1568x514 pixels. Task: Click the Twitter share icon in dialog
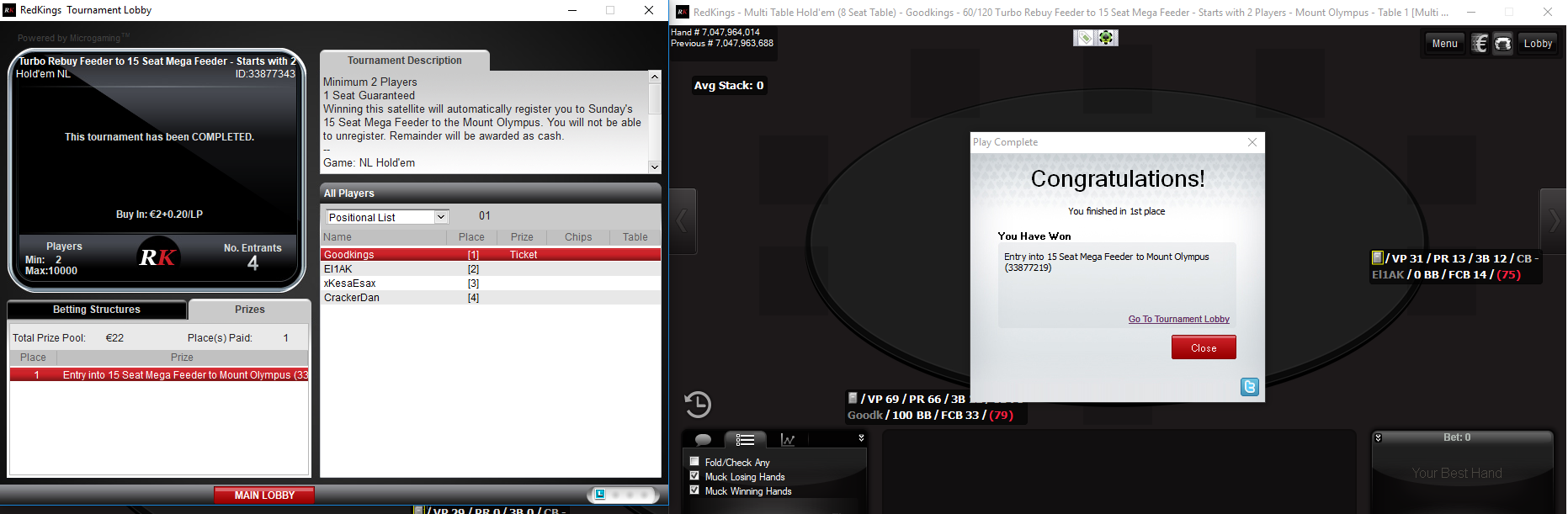point(1249,386)
